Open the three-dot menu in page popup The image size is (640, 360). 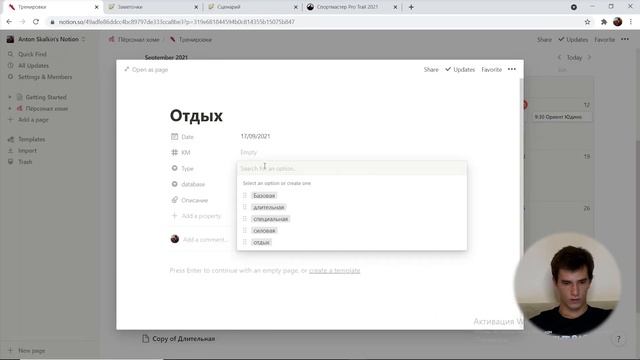click(x=511, y=69)
